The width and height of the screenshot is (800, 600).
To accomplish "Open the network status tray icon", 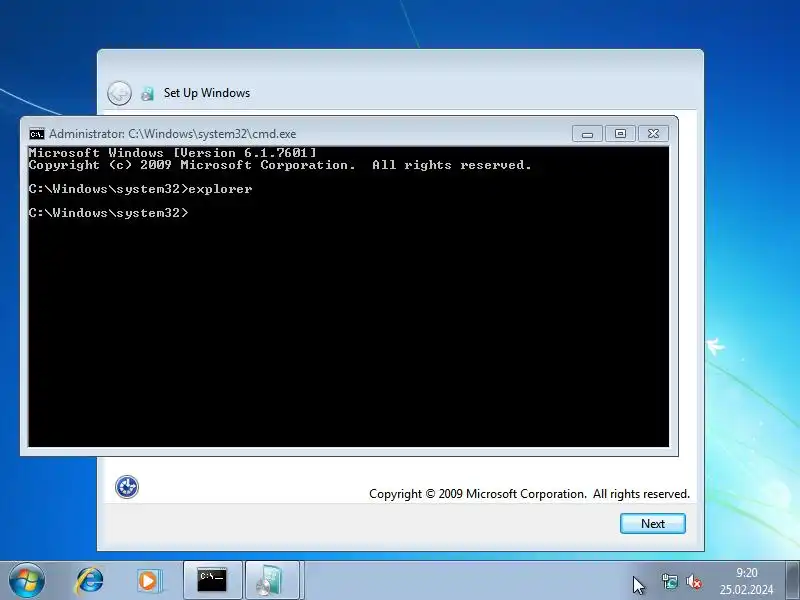I will [x=669, y=582].
